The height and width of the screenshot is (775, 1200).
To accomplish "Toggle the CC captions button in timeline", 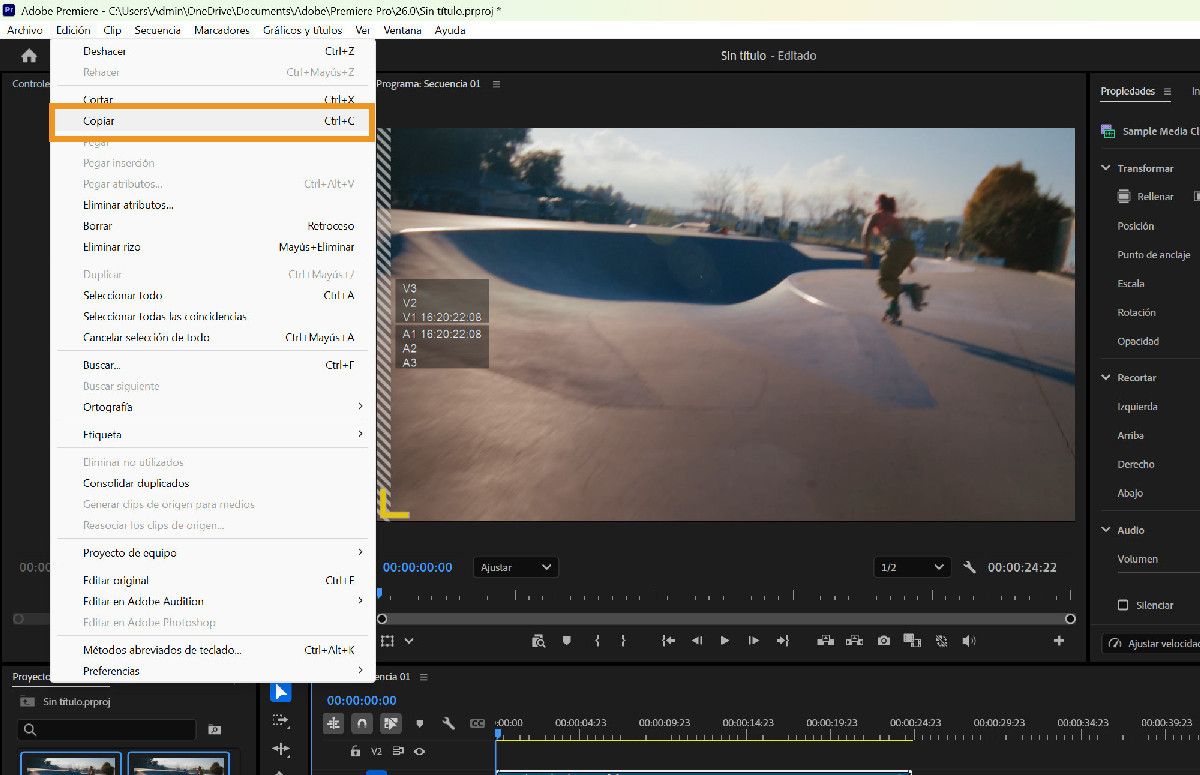I will [x=478, y=723].
